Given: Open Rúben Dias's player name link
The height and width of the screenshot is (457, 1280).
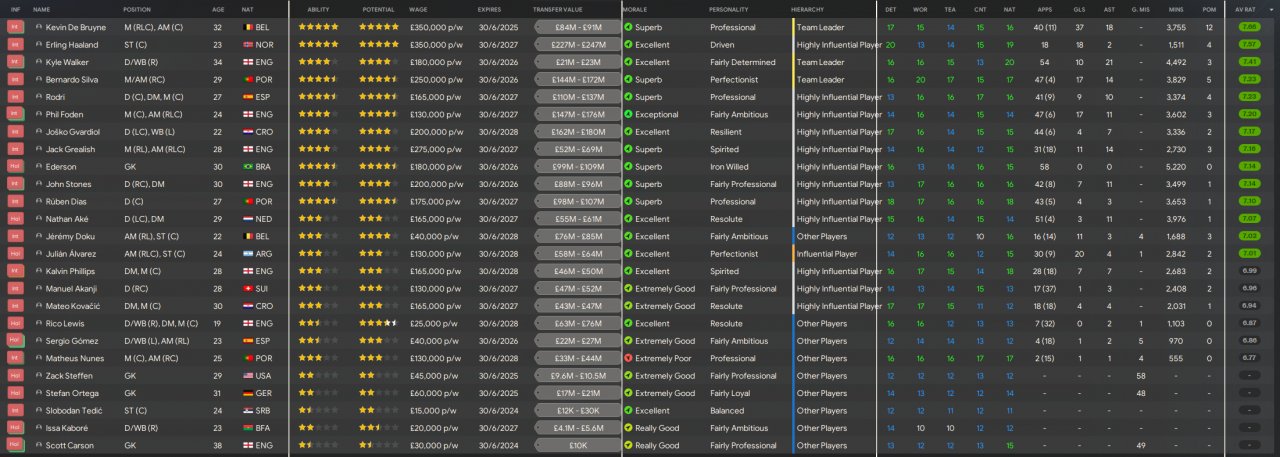Looking at the screenshot, I should click(67, 201).
